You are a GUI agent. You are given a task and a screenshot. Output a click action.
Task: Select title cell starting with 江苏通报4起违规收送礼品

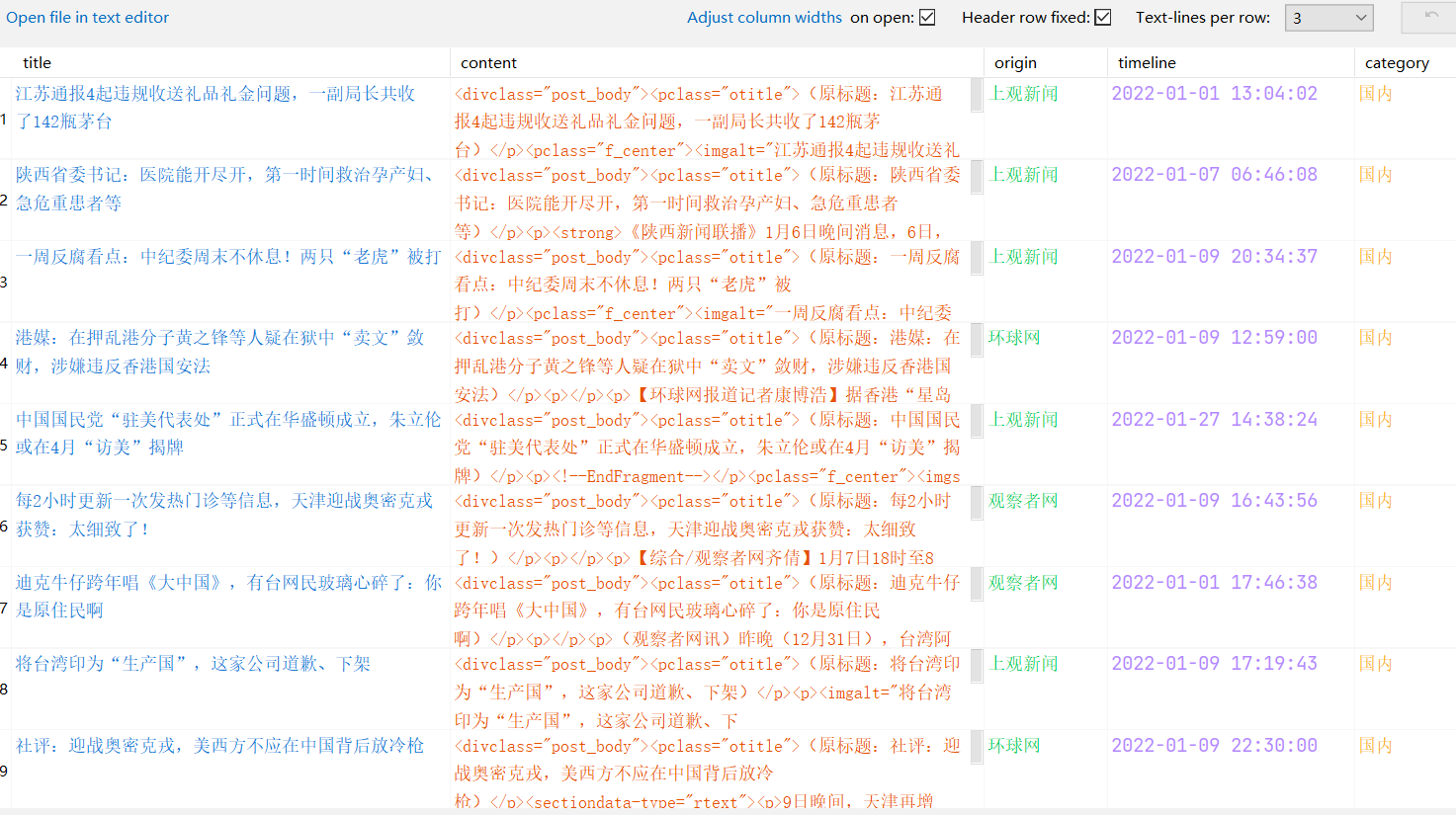tap(229, 119)
